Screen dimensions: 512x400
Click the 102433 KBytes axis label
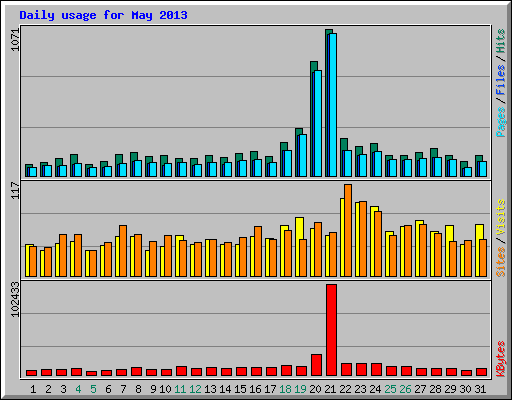point(15,299)
